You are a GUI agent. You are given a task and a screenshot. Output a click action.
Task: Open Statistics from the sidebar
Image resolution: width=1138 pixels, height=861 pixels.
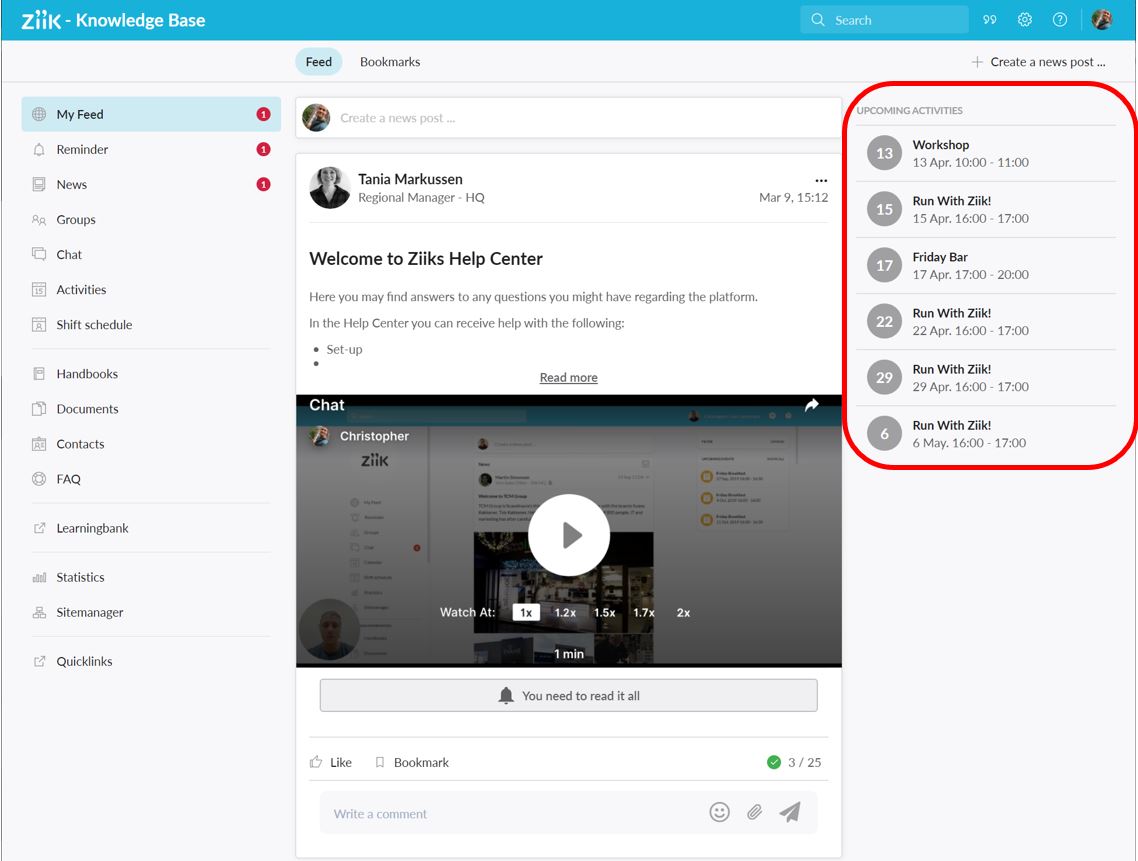click(151, 577)
